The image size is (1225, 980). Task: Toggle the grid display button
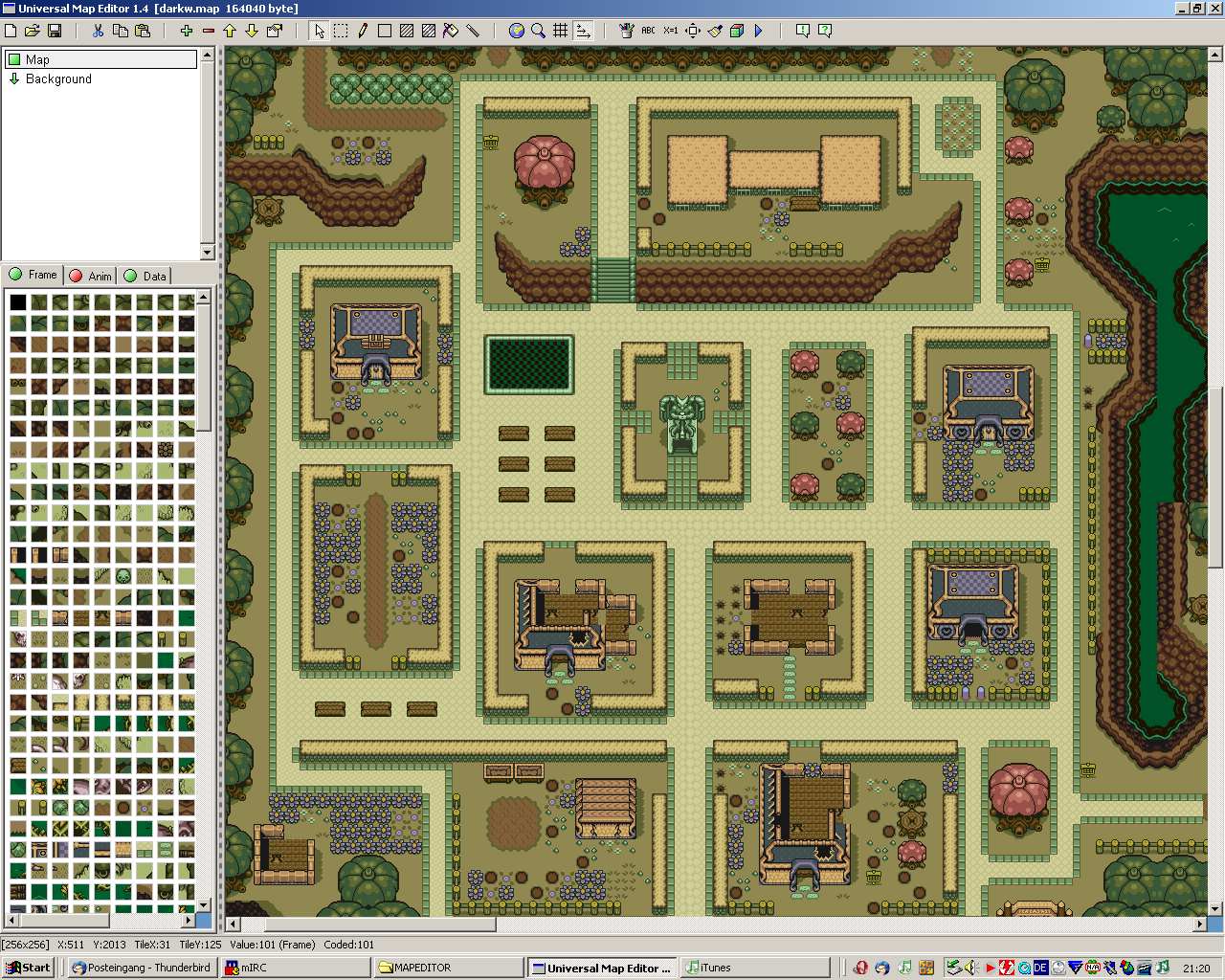click(561, 31)
